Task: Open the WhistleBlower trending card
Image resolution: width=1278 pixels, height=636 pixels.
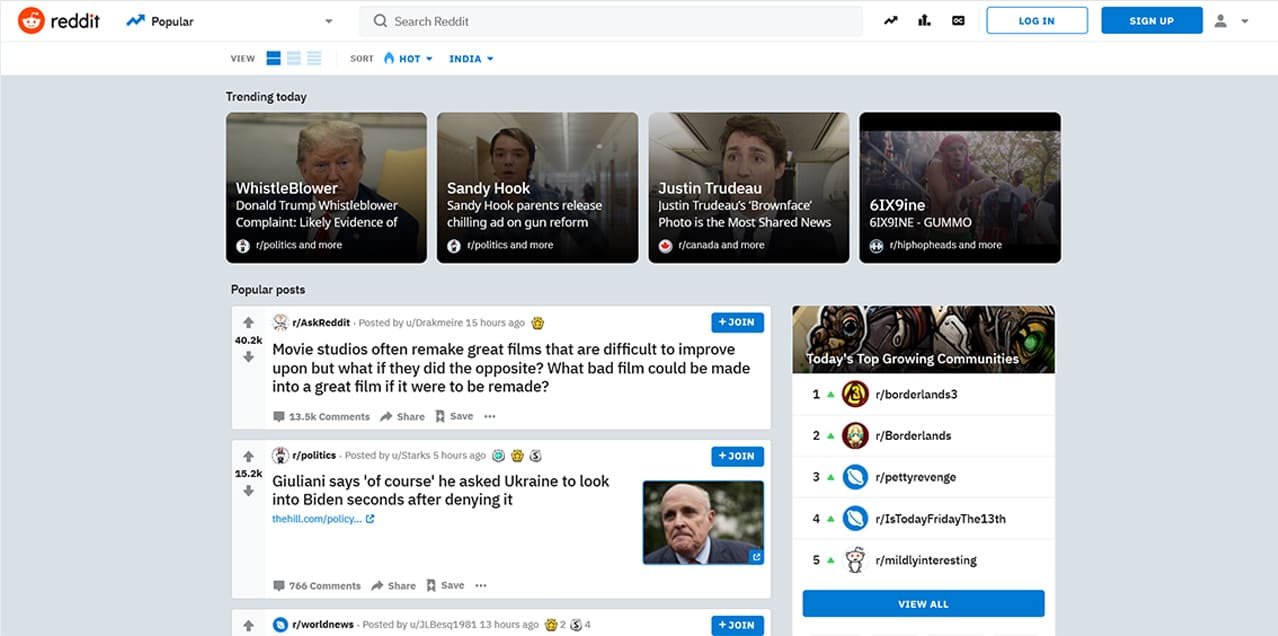Action: click(326, 187)
